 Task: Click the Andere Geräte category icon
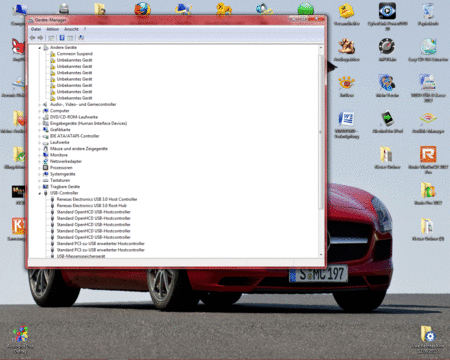pyautogui.click(x=46, y=48)
